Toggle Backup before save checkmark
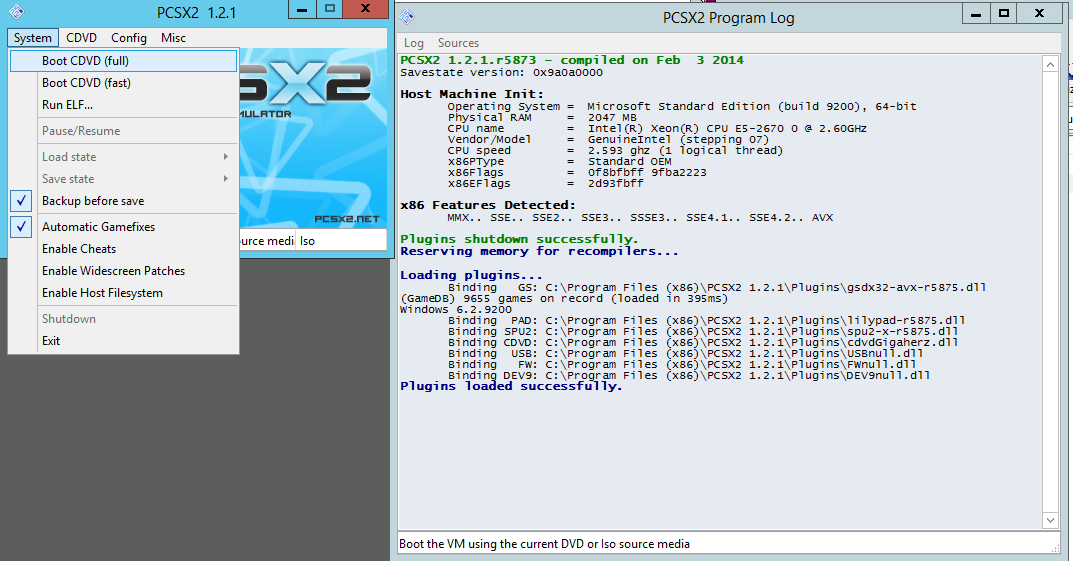Screen dimensions: 1073x561 (22, 201)
